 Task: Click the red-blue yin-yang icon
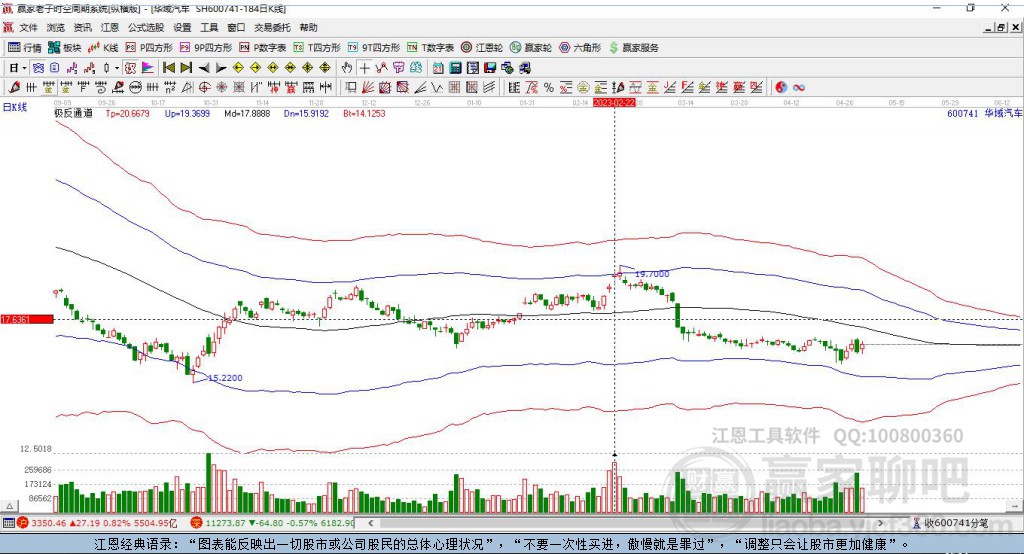click(781, 88)
